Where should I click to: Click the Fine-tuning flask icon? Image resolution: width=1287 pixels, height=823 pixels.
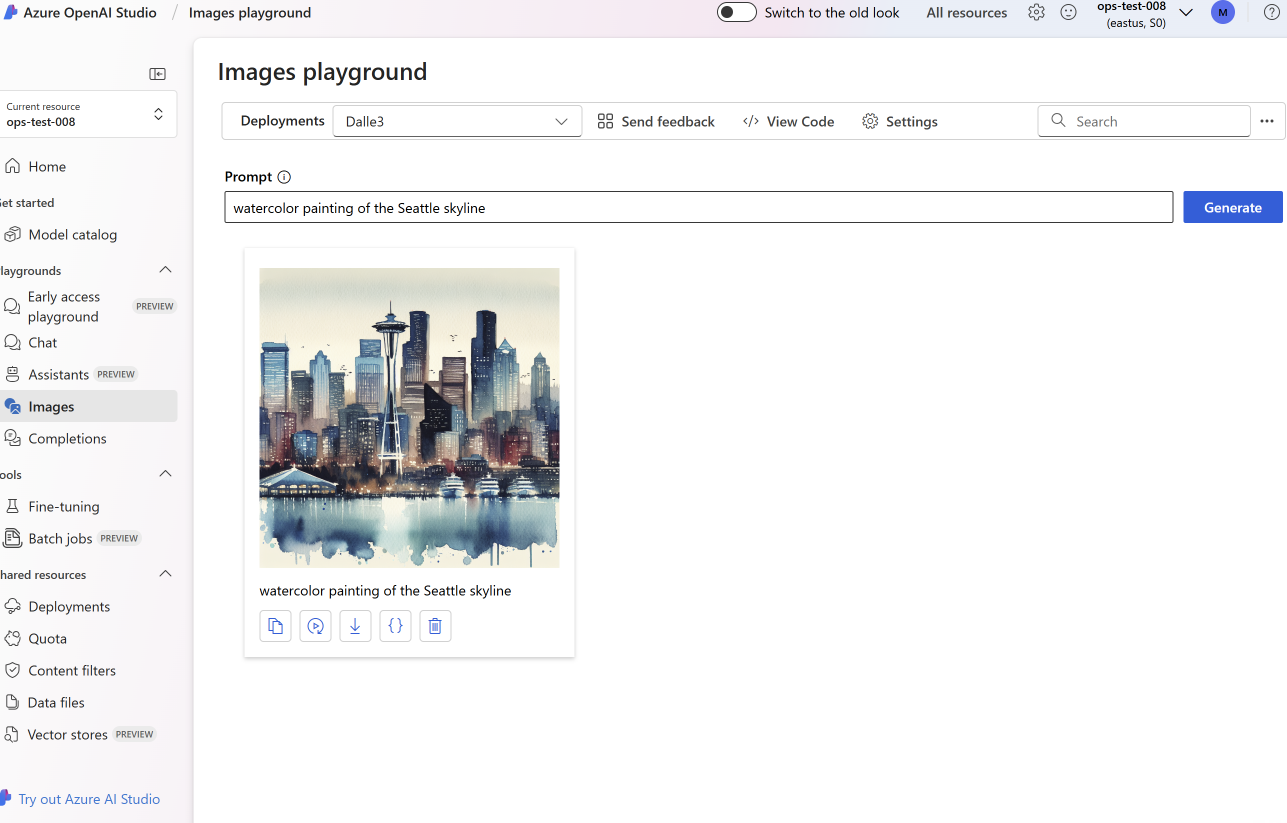(x=12, y=506)
